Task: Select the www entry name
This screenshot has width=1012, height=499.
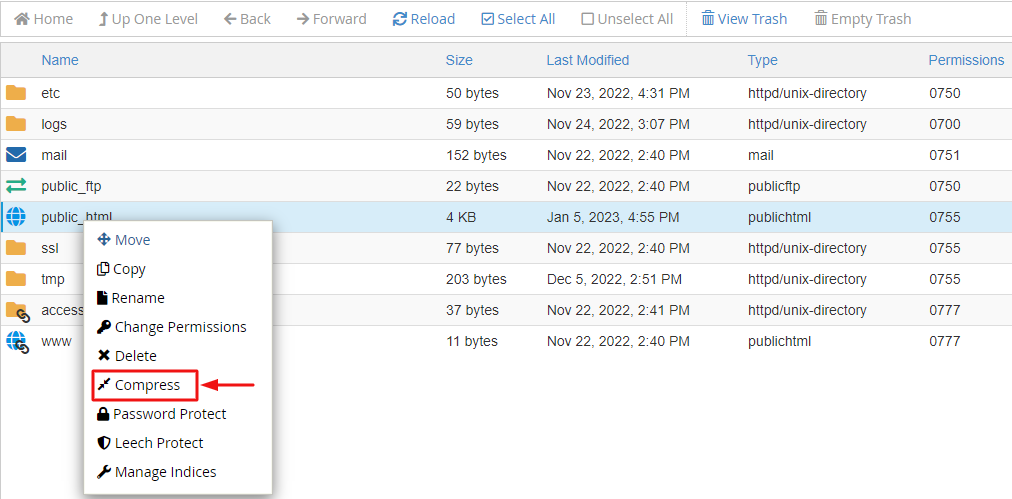Action: (56, 341)
